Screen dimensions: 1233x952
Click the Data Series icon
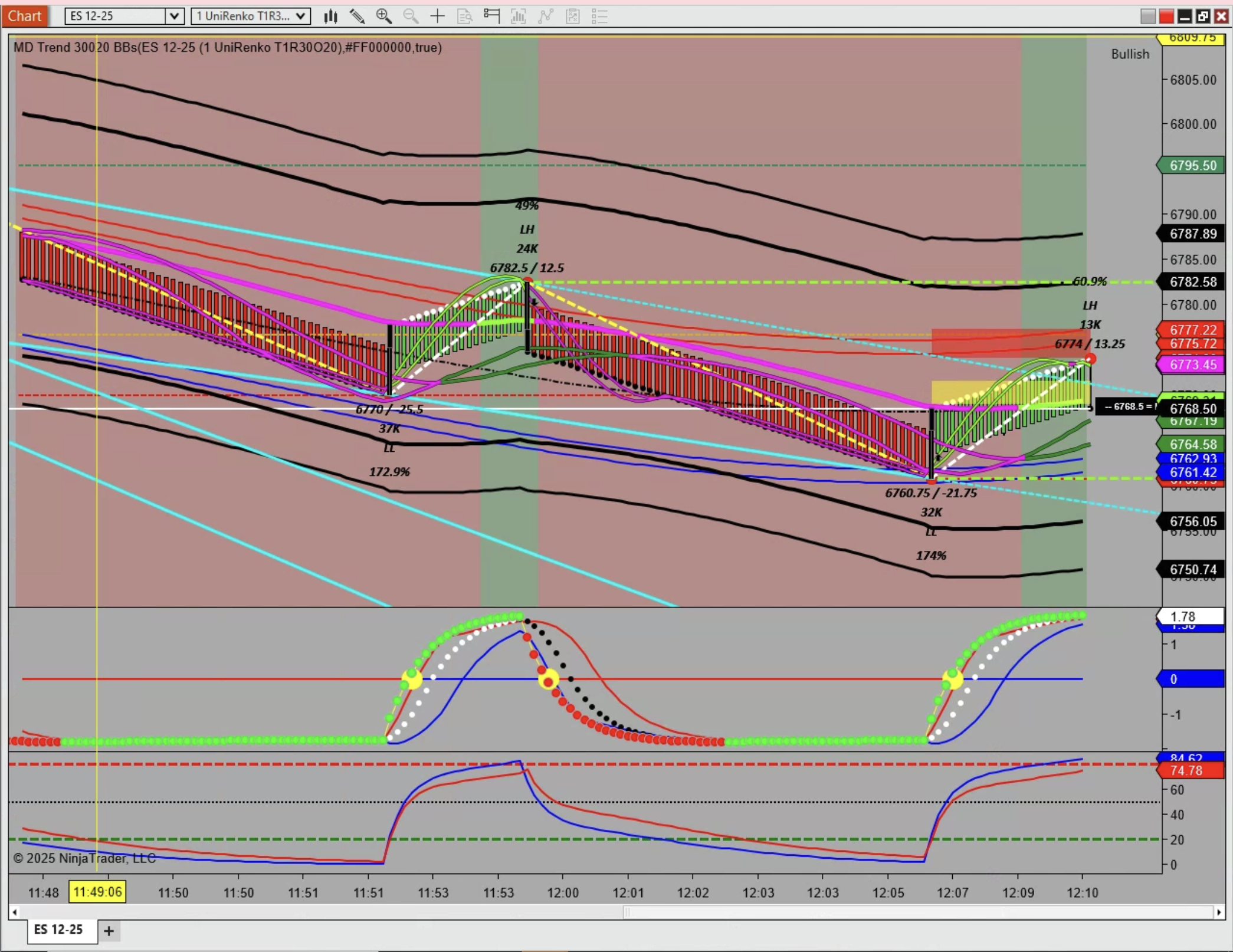tap(519, 17)
